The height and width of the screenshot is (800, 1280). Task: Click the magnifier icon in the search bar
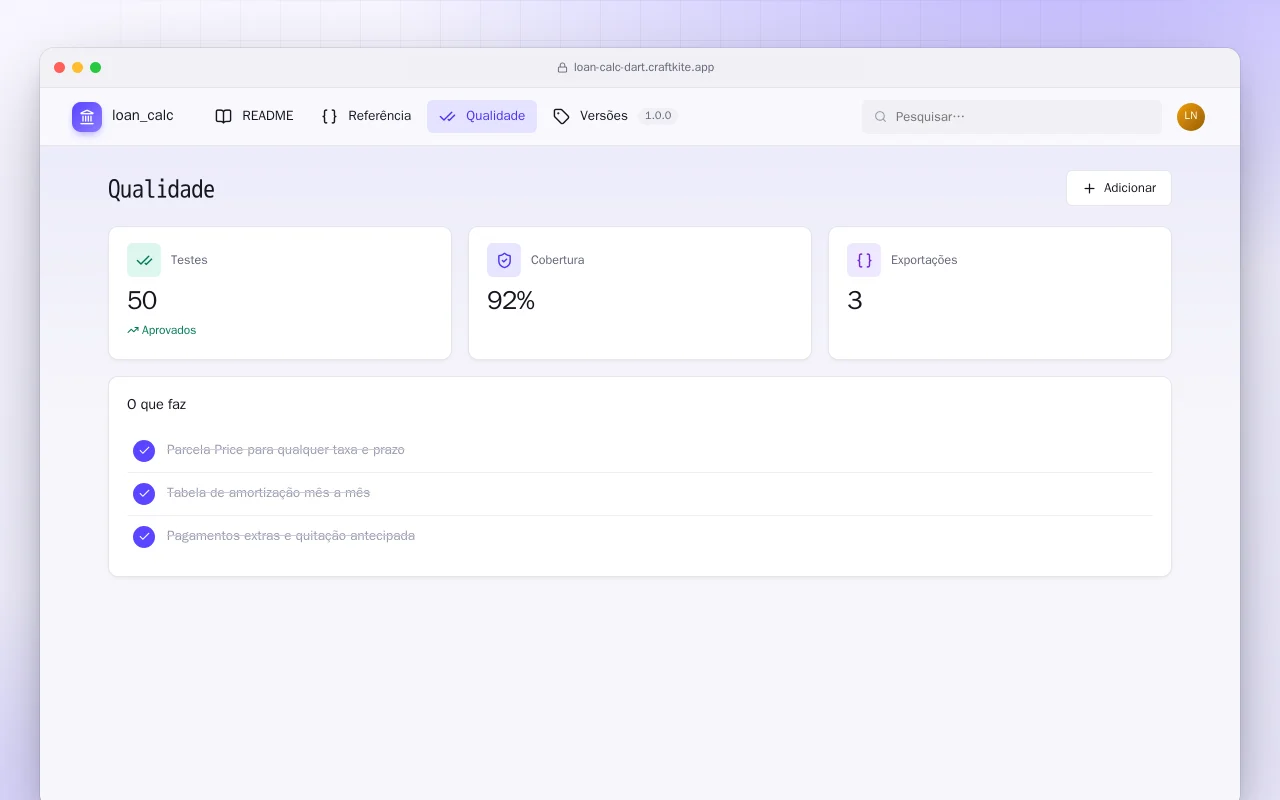point(881,117)
